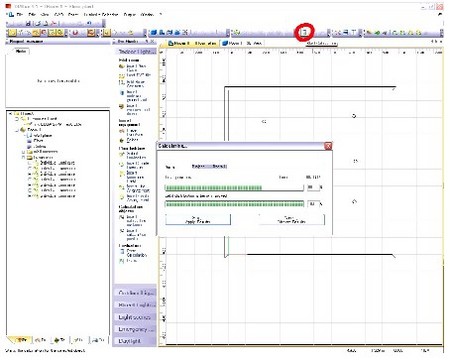
Task: Click the Project manager panel title bar
Action: coord(57,42)
